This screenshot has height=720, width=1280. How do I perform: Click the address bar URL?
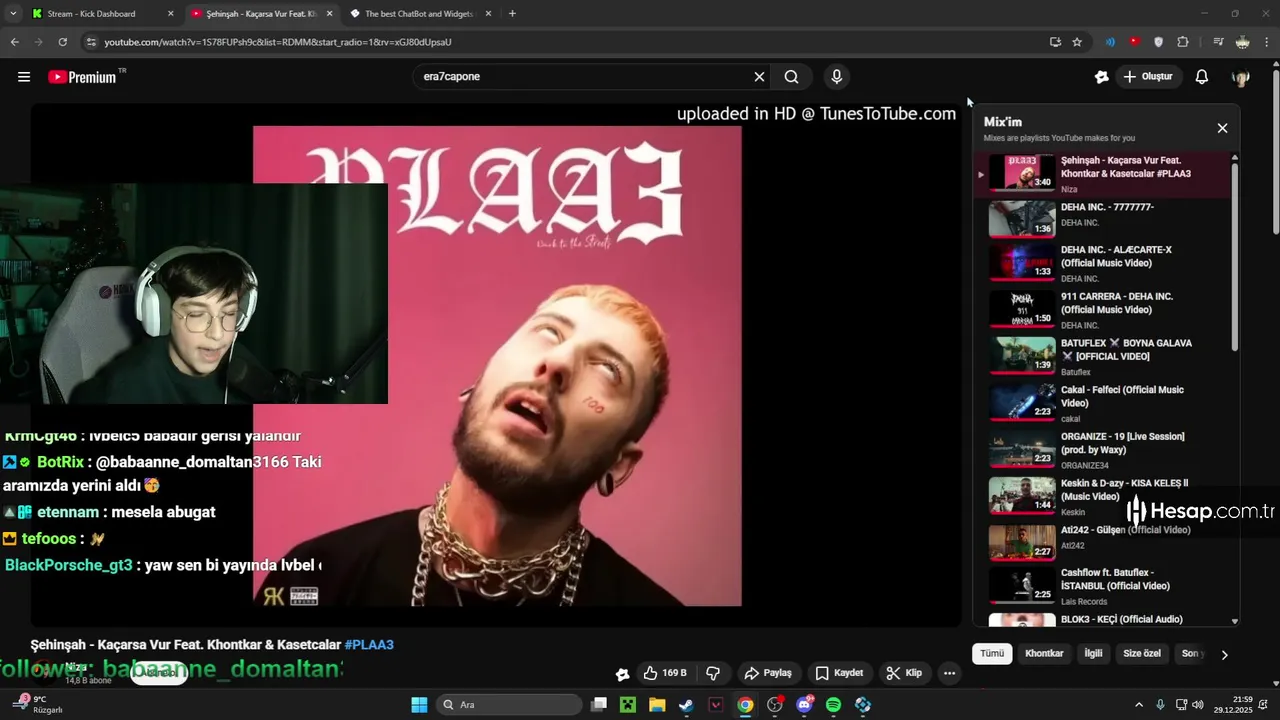point(278,42)
